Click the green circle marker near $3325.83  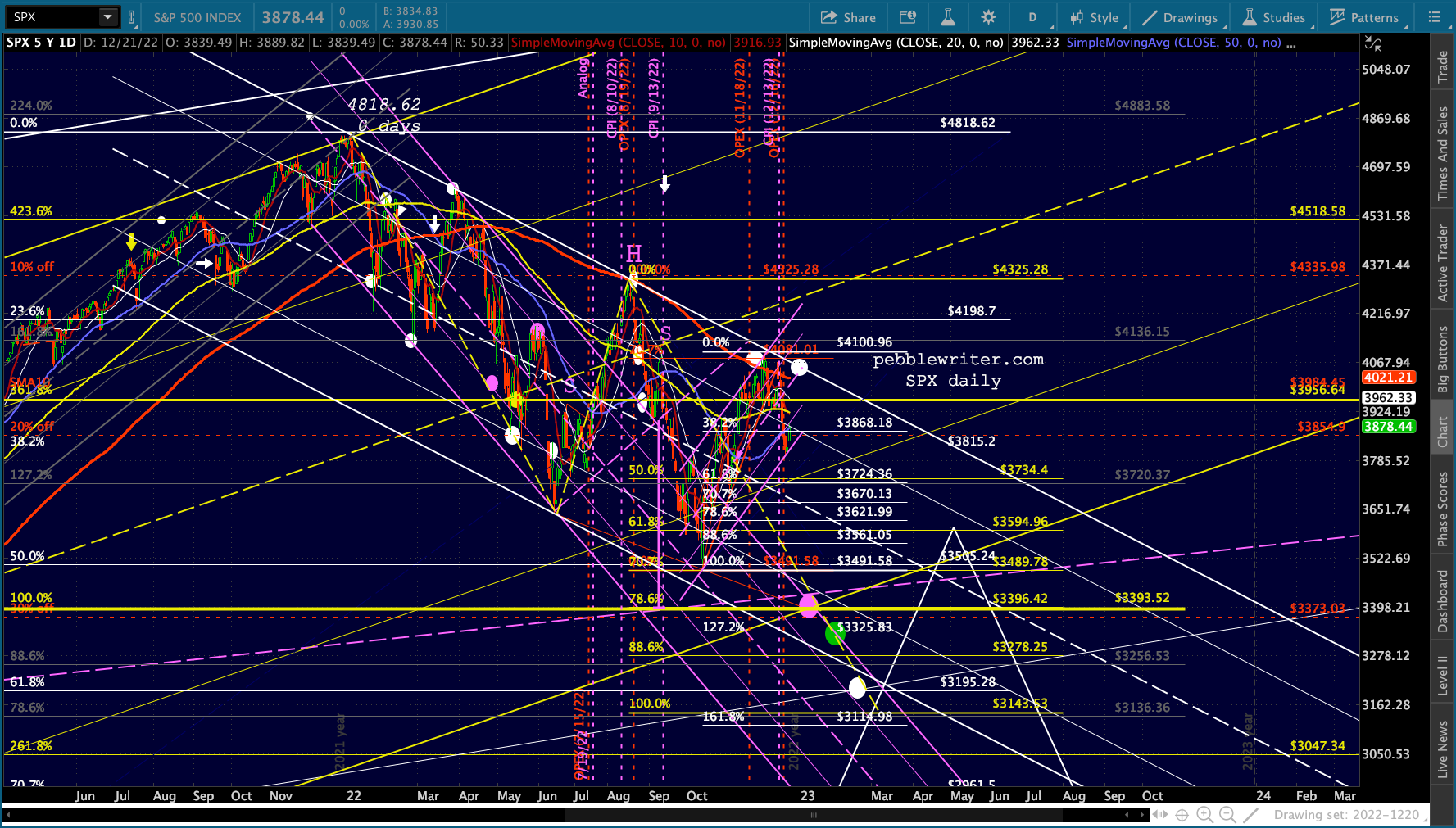[x=835, y=632]
